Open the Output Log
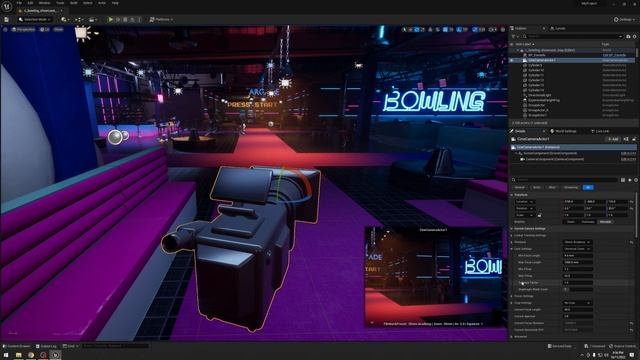640x360 pixels. pyautogui.click(x=46, y=346)
